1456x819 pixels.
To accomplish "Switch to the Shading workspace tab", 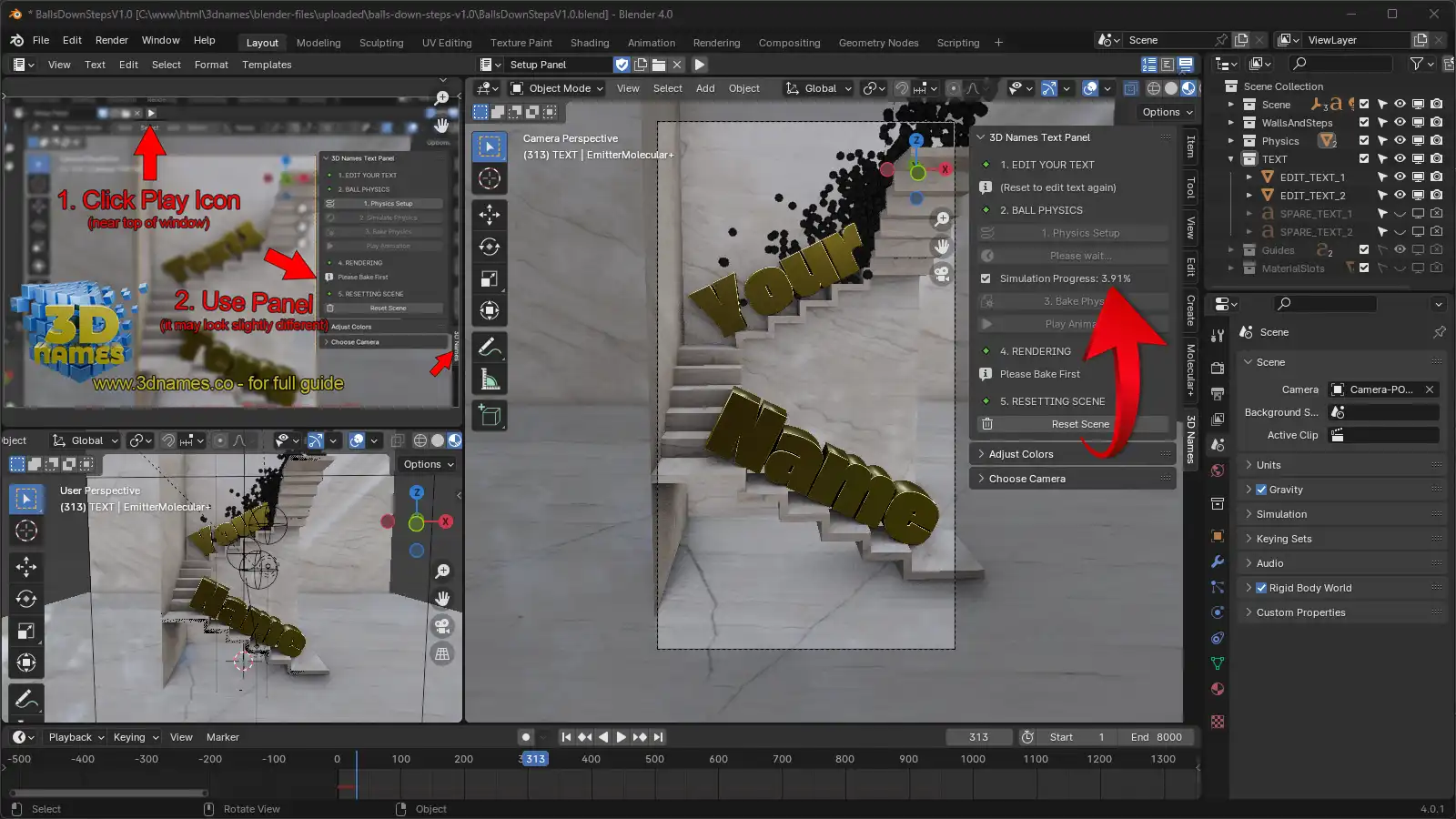I will tap(590, 43).
